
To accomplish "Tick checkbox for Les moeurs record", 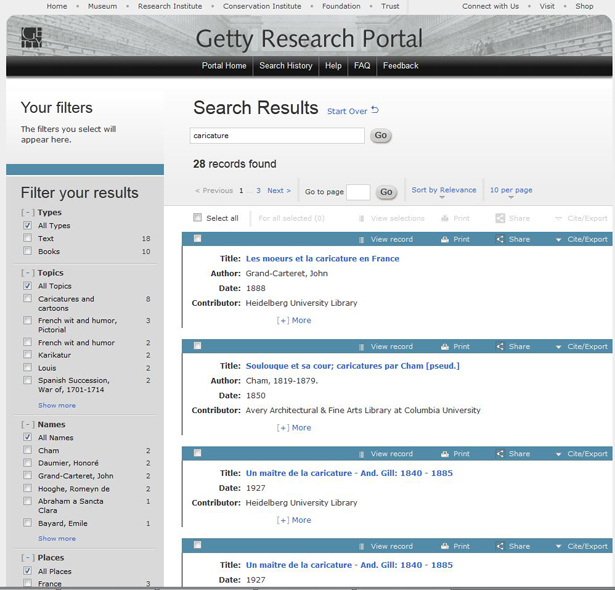I will pyautogui.click(x=197, y=239).
